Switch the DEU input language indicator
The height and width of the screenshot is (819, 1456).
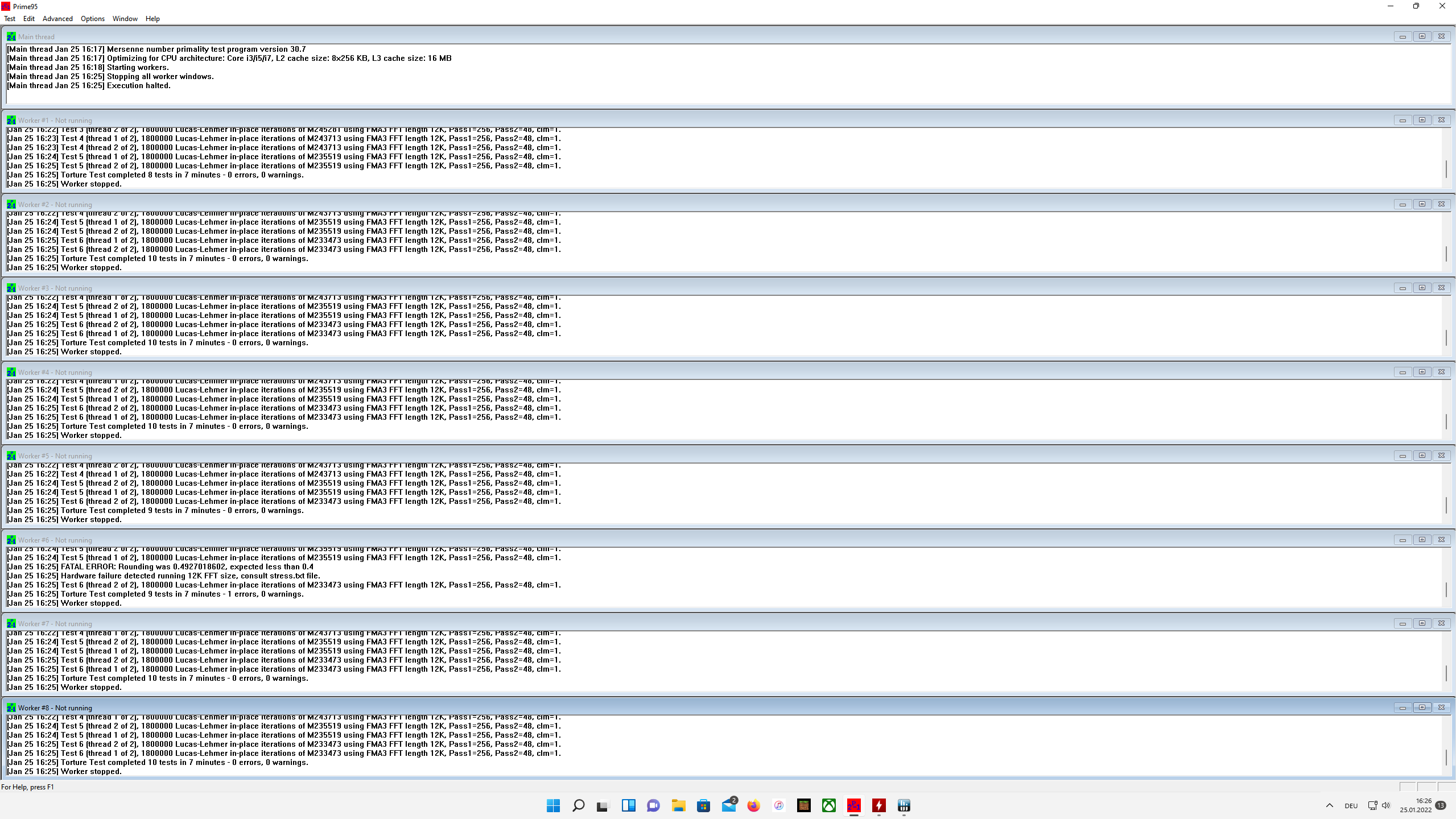coord(1351,806)
